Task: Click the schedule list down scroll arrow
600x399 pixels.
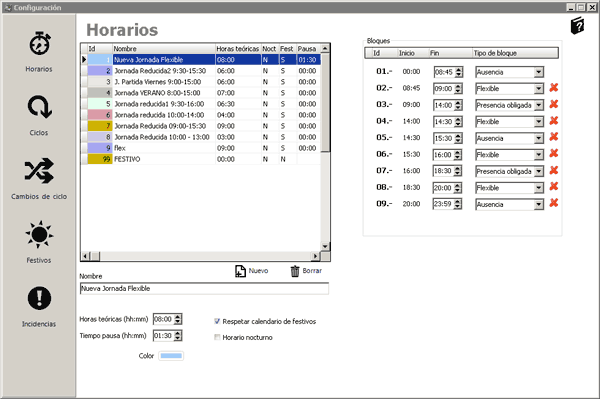Action: (x=325, y=247)
